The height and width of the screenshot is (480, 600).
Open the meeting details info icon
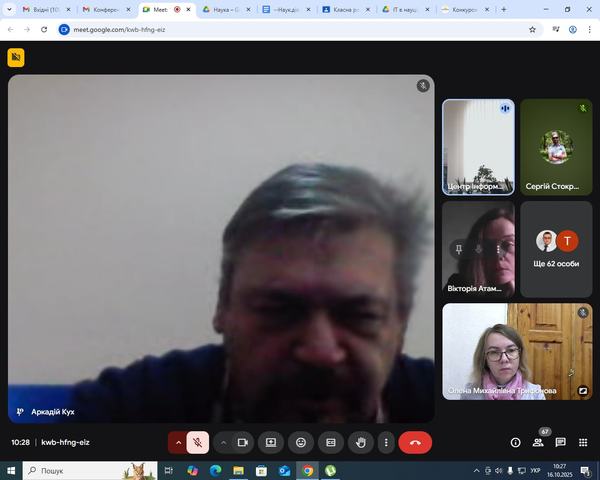pos(516,442)
